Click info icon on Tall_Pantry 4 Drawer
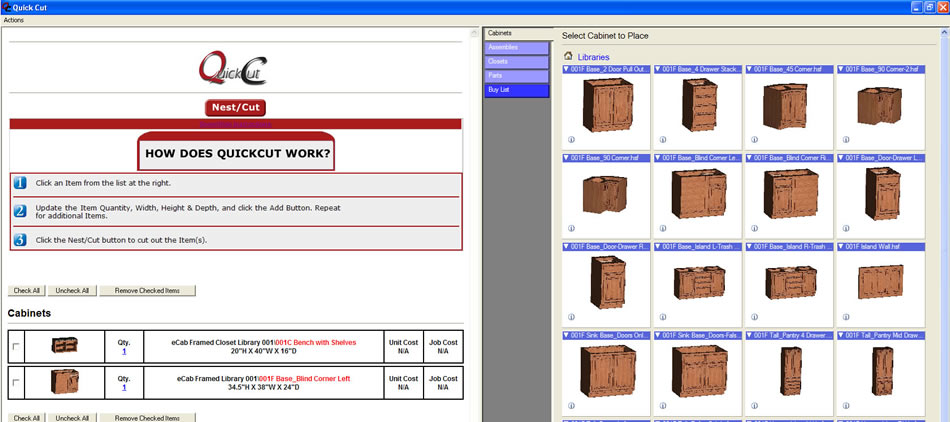This screenshot has height=422, width=950. tap(754, 406)
